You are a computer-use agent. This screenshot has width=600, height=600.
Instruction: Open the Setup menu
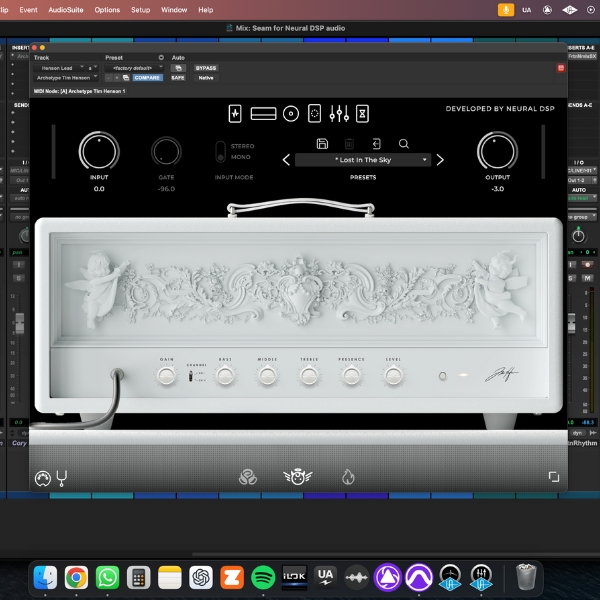140,10
